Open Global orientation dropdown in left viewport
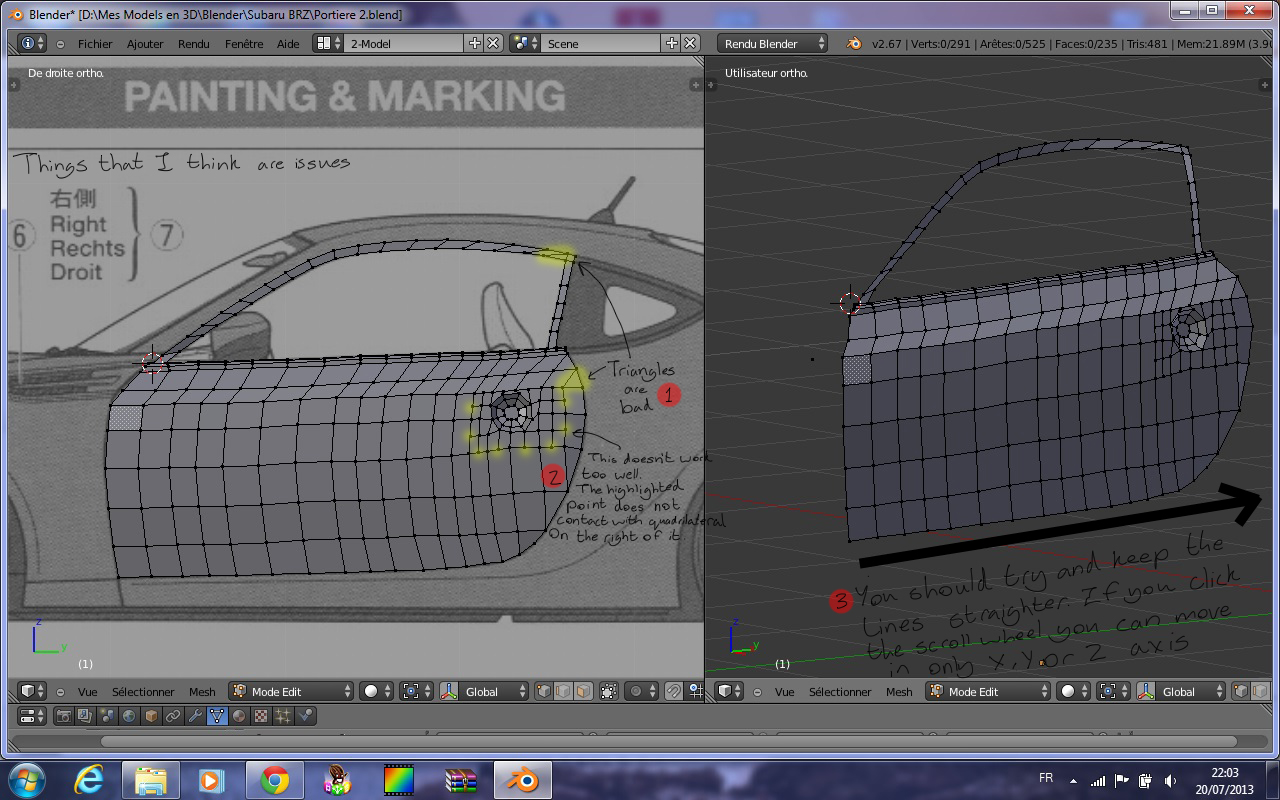 coord(494,691)
